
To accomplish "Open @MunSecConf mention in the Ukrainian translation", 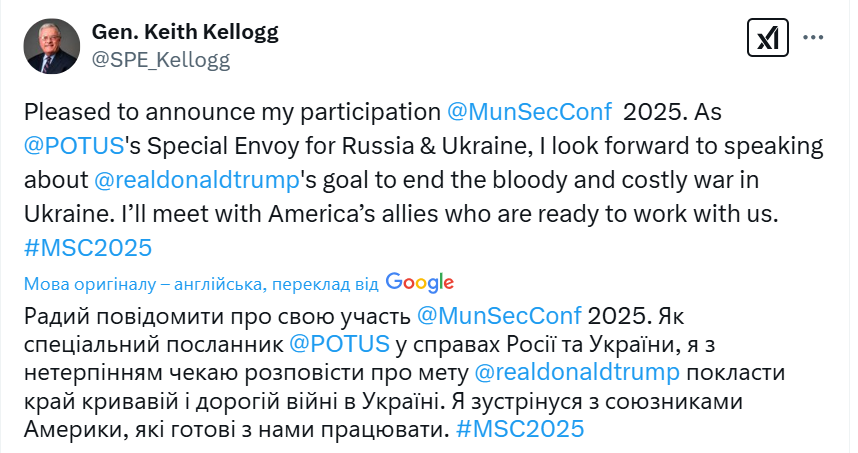I will (x=498, y=317).
